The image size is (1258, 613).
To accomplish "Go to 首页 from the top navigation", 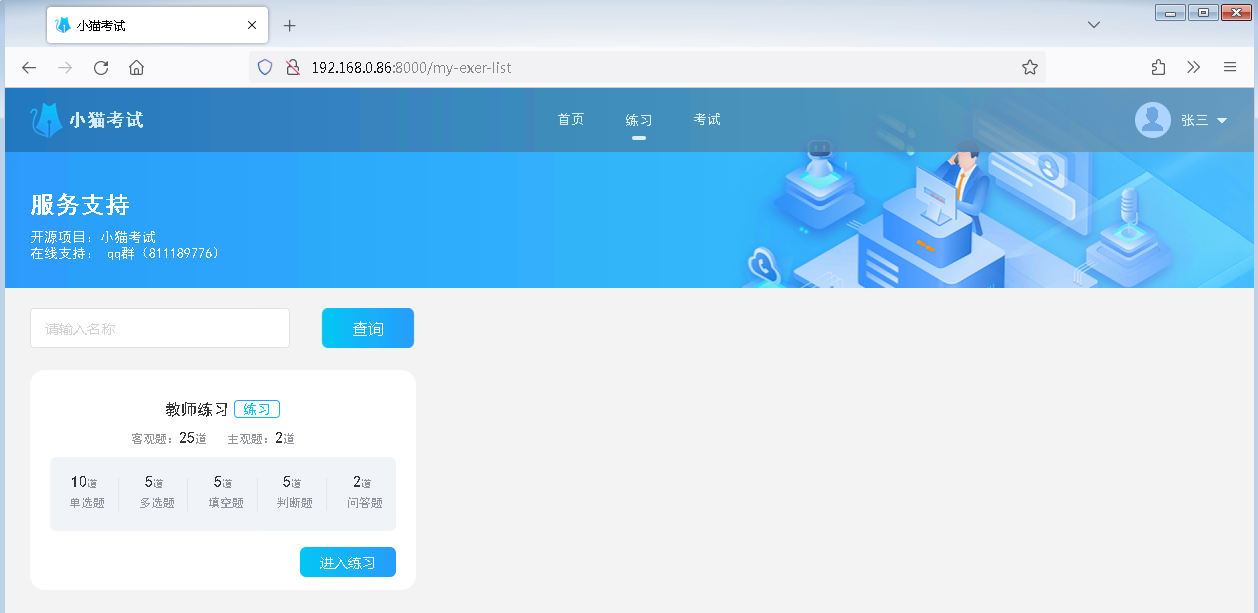I will [x=570, y=119].
